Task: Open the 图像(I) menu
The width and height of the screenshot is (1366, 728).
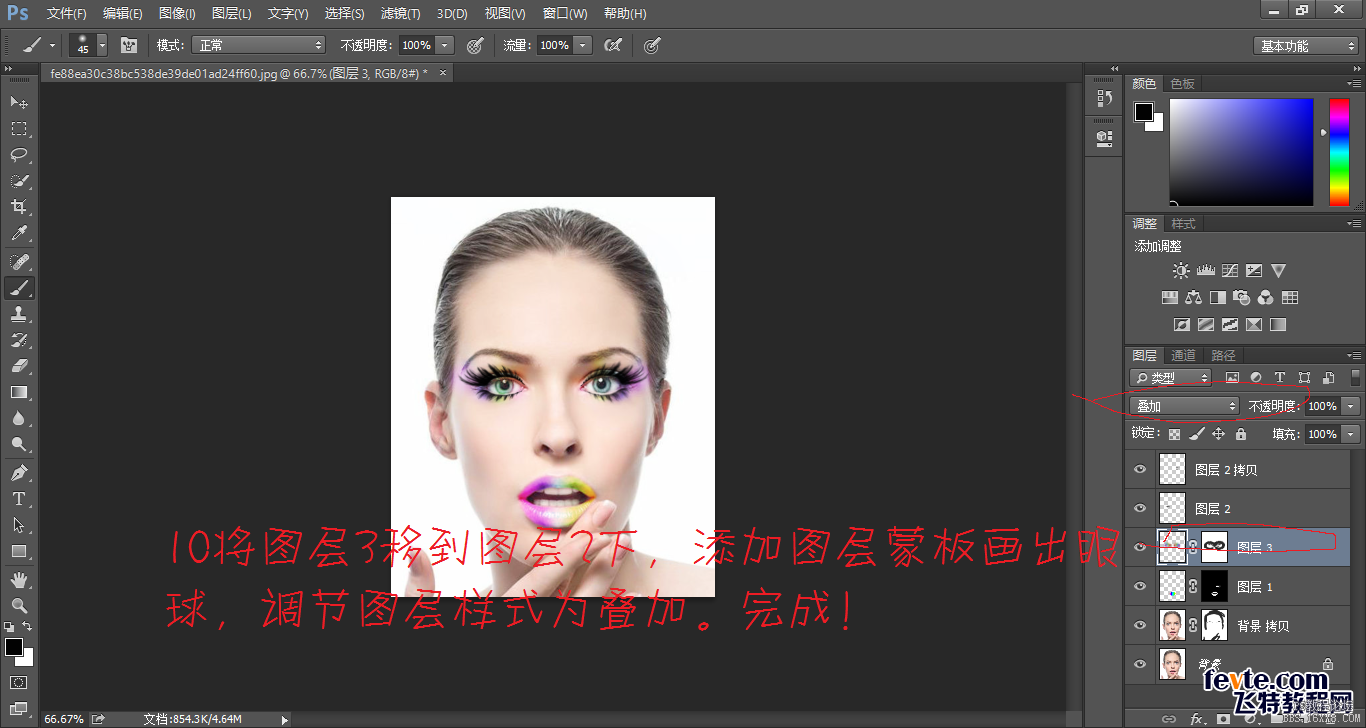Action: (x=177, y=13)
